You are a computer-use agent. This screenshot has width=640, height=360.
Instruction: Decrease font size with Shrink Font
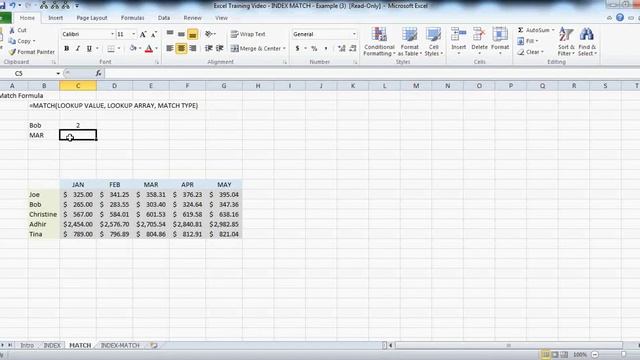(x=154, y=34)
